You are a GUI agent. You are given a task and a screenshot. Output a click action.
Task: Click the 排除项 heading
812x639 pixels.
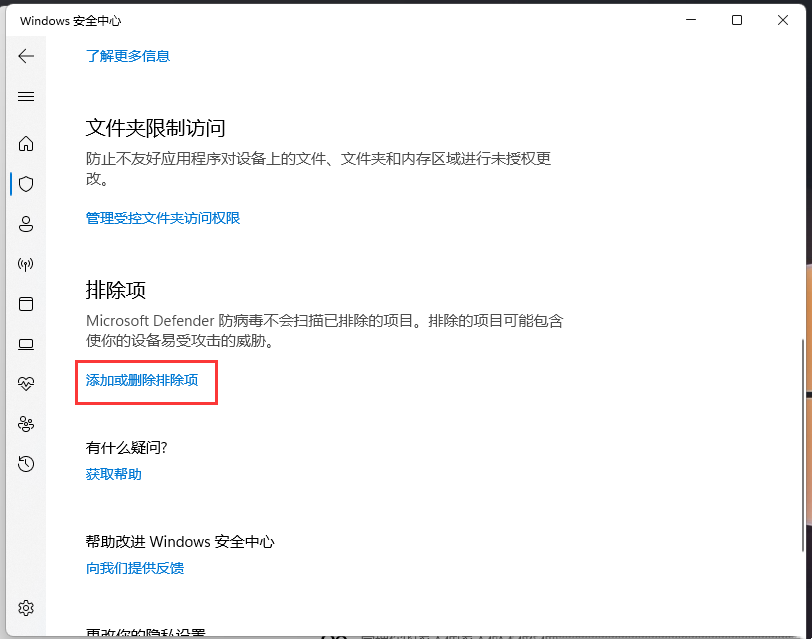point(115,290)
